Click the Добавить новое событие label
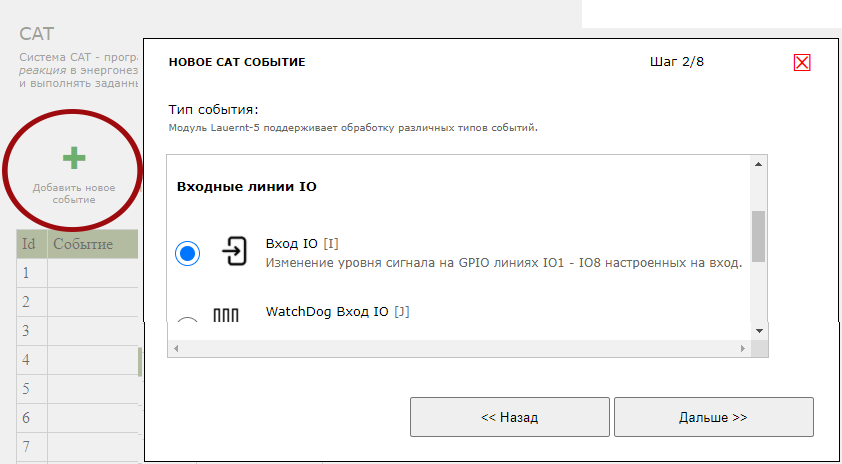The height and width of the screenshot is (464, 842). click(x=74, y=193)
